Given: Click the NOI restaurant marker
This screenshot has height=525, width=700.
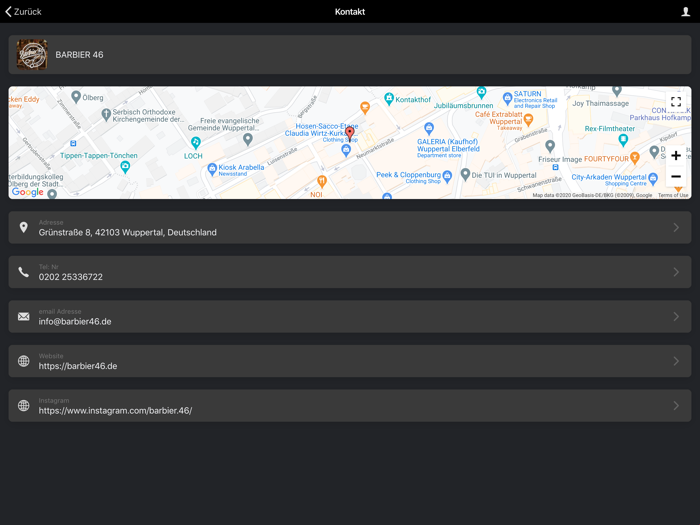Looking at the screenshot, I should tap(321, 181).
